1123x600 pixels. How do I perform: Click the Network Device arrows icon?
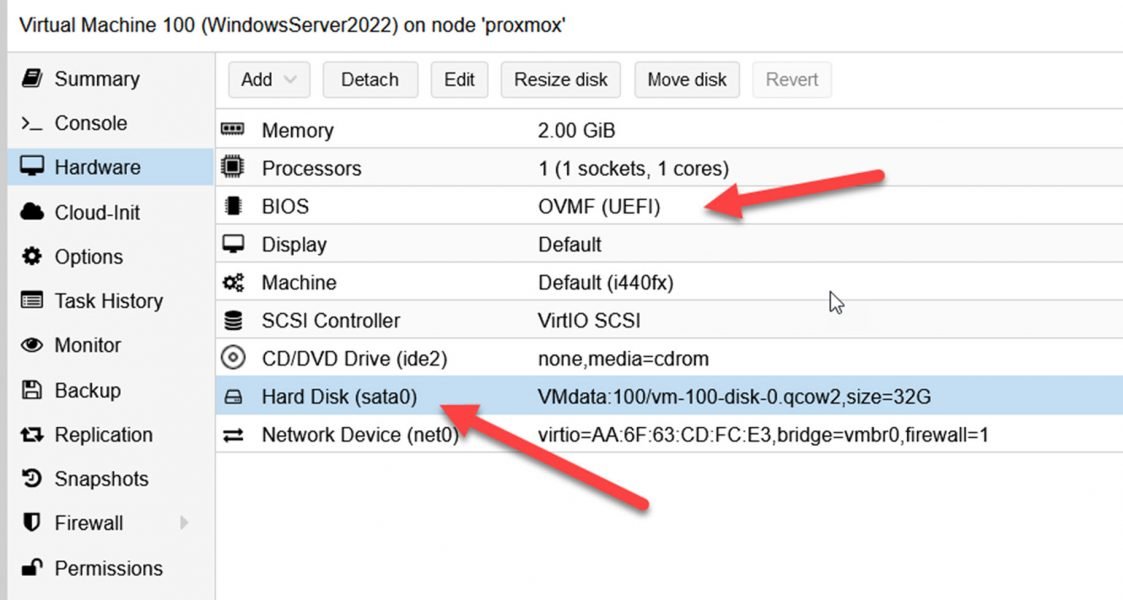pyautogui.click(x=235, y=434)
